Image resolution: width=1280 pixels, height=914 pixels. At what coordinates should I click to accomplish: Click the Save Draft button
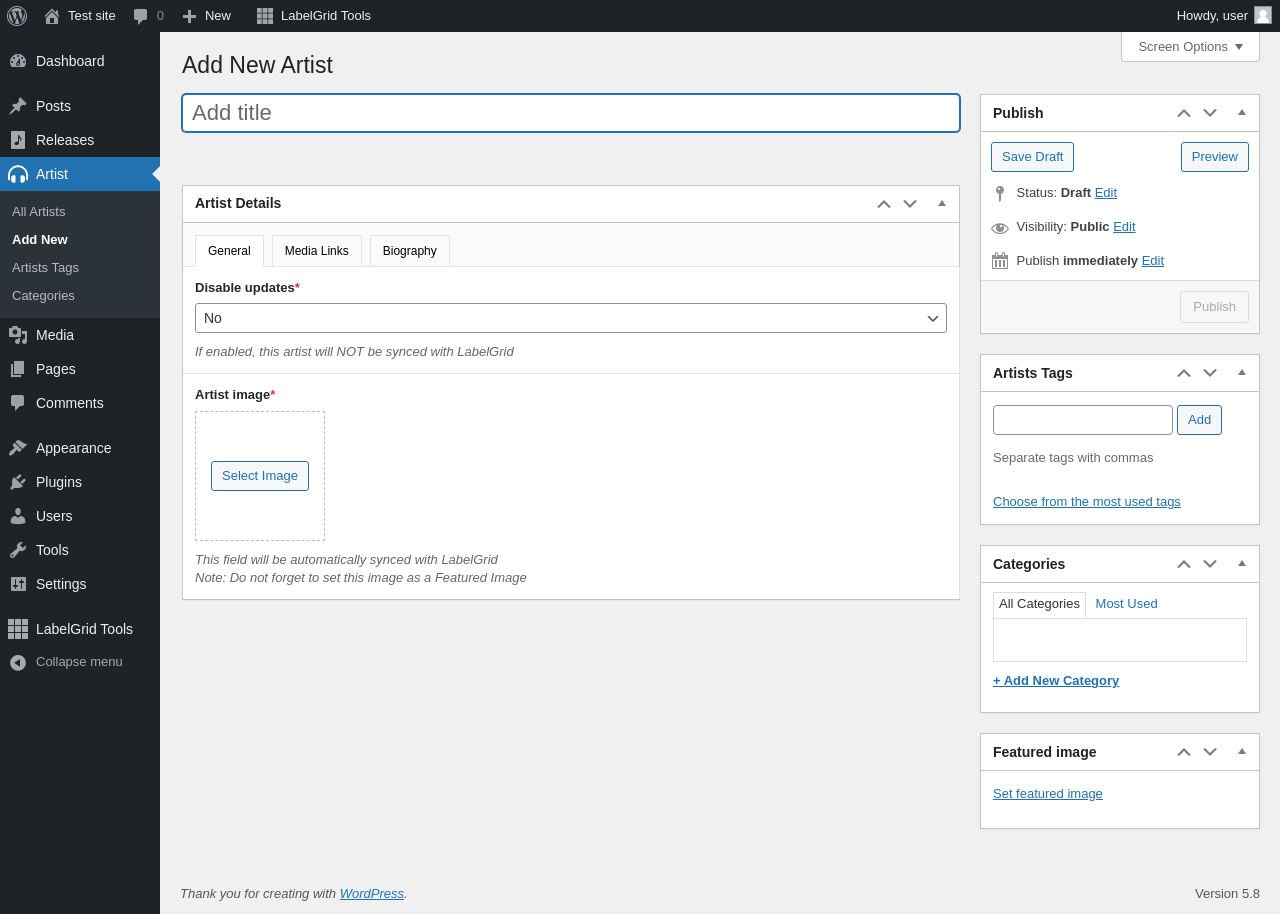coord(1032,157)
